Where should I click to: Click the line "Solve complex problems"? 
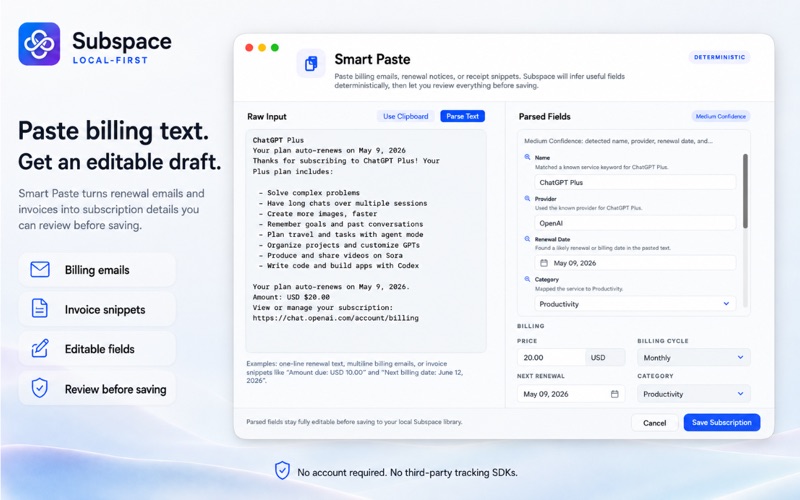pos(313,192)
